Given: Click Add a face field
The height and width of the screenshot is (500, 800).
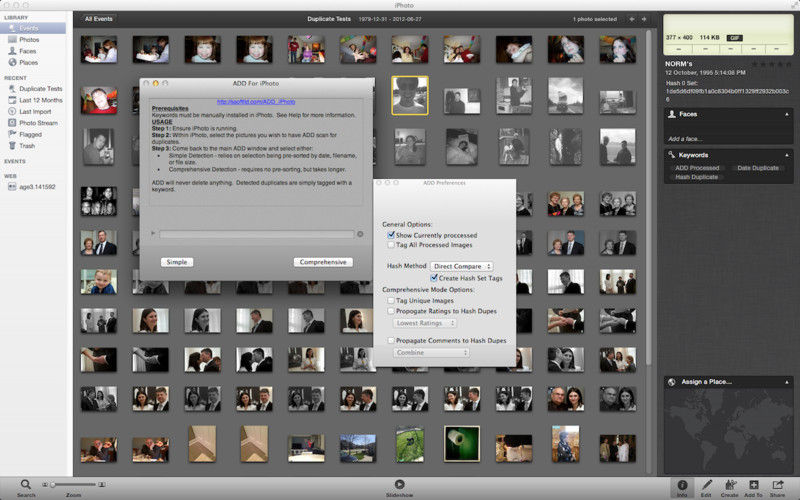Looking at the screenshot, I should pyautogui.click(x=685, y=139).
